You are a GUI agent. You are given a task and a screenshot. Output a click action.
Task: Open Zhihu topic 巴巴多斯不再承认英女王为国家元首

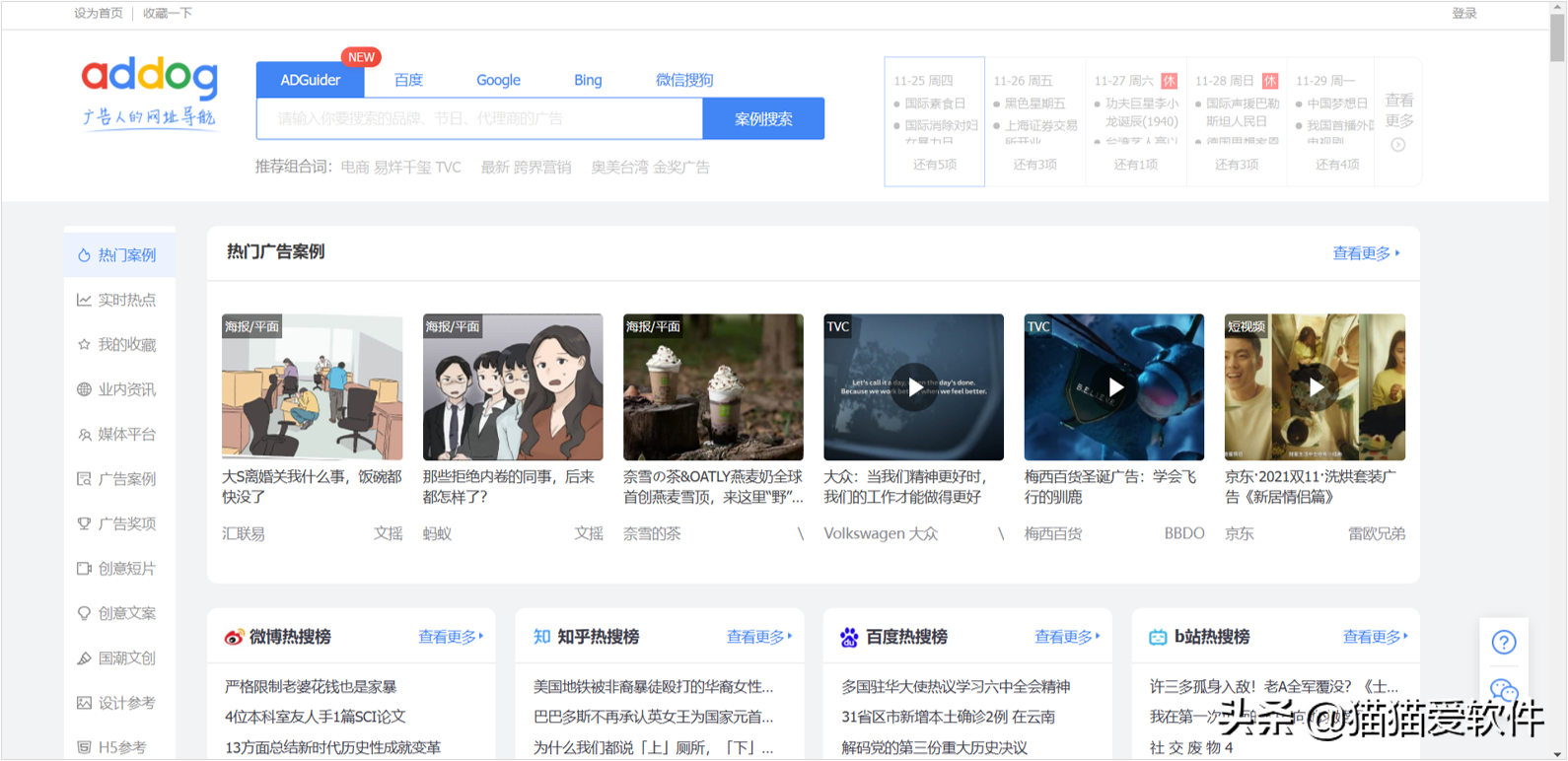coord(653,717)
